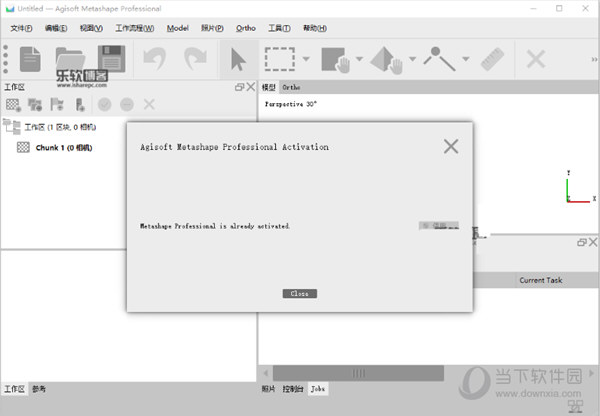Close the workspace panel
This screenshot has height=416, width=600.
click(x=251, y=87)
